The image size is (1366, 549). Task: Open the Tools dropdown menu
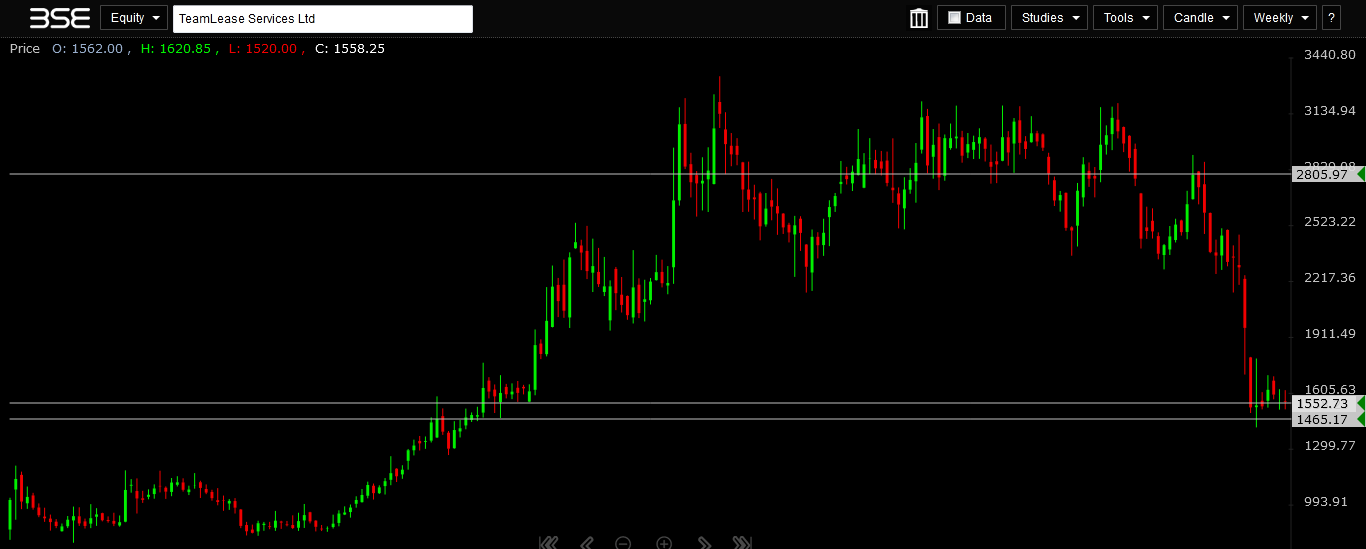pos(1125,18)
